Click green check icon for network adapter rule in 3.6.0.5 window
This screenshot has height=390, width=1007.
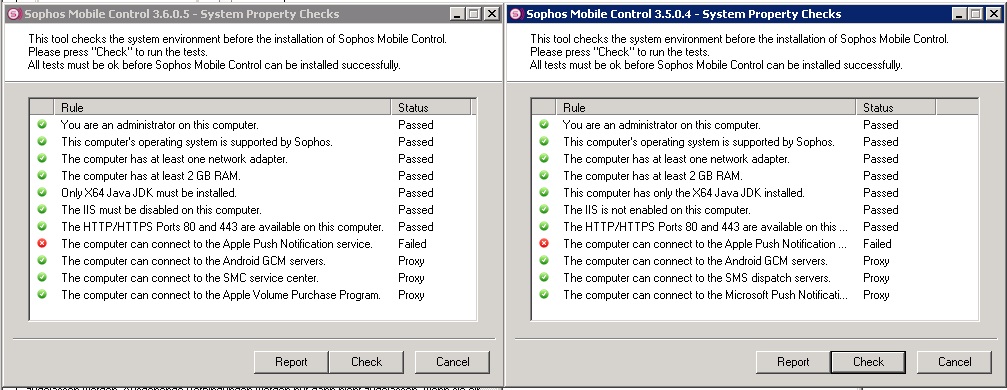point(42,158)
